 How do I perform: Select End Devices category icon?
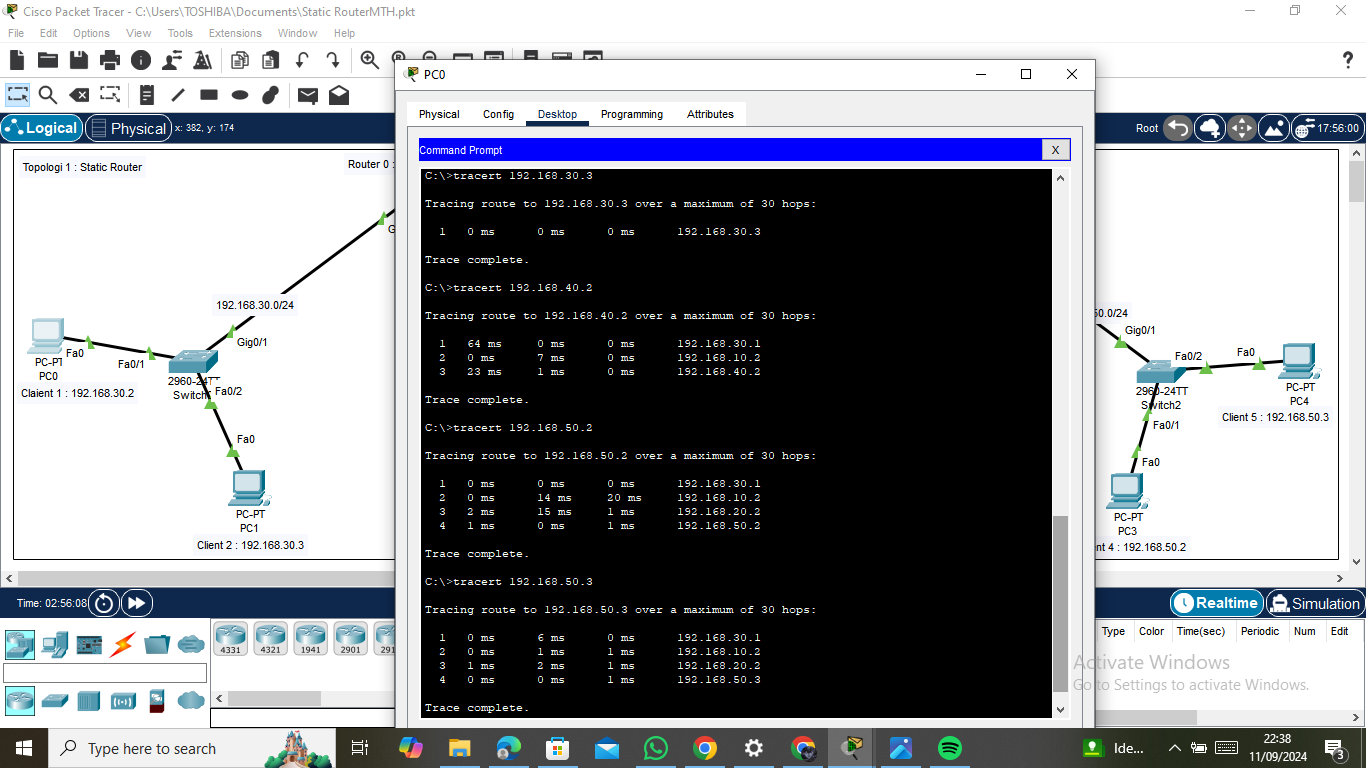pyautogui.click(x=54, y=644)
